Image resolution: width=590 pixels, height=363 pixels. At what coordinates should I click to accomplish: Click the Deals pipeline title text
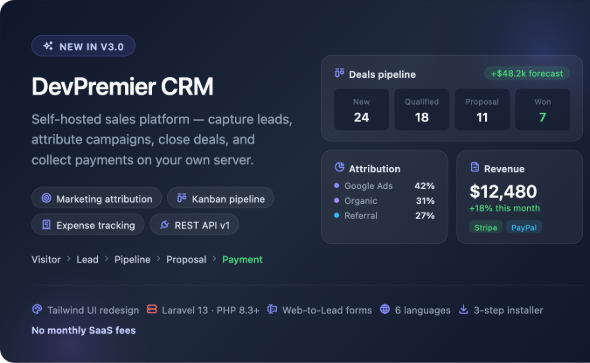point(382,74)
